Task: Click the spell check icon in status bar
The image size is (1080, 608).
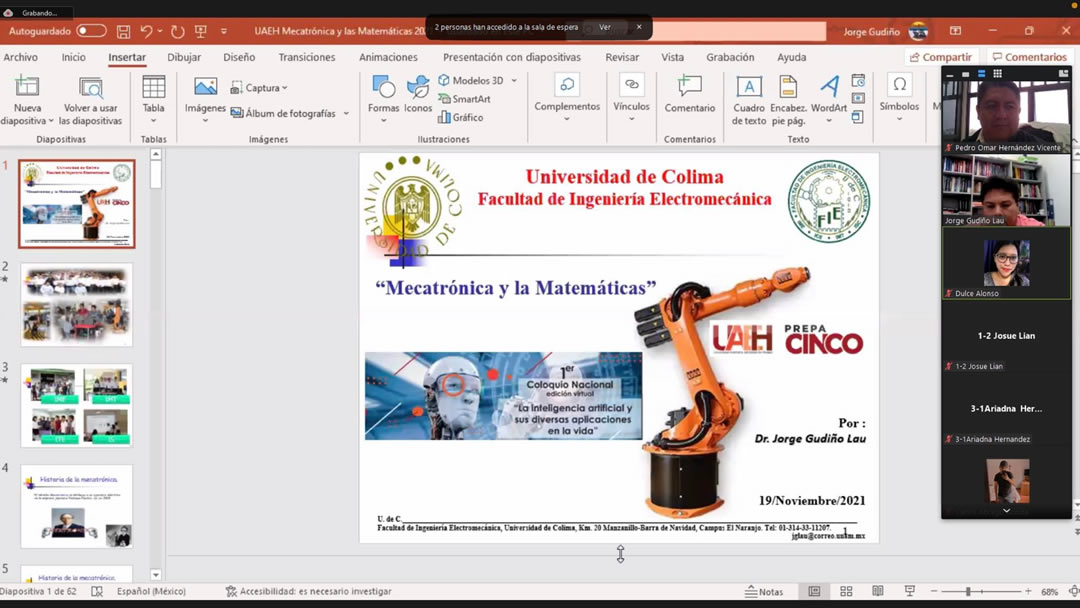Action: (97, 591)
